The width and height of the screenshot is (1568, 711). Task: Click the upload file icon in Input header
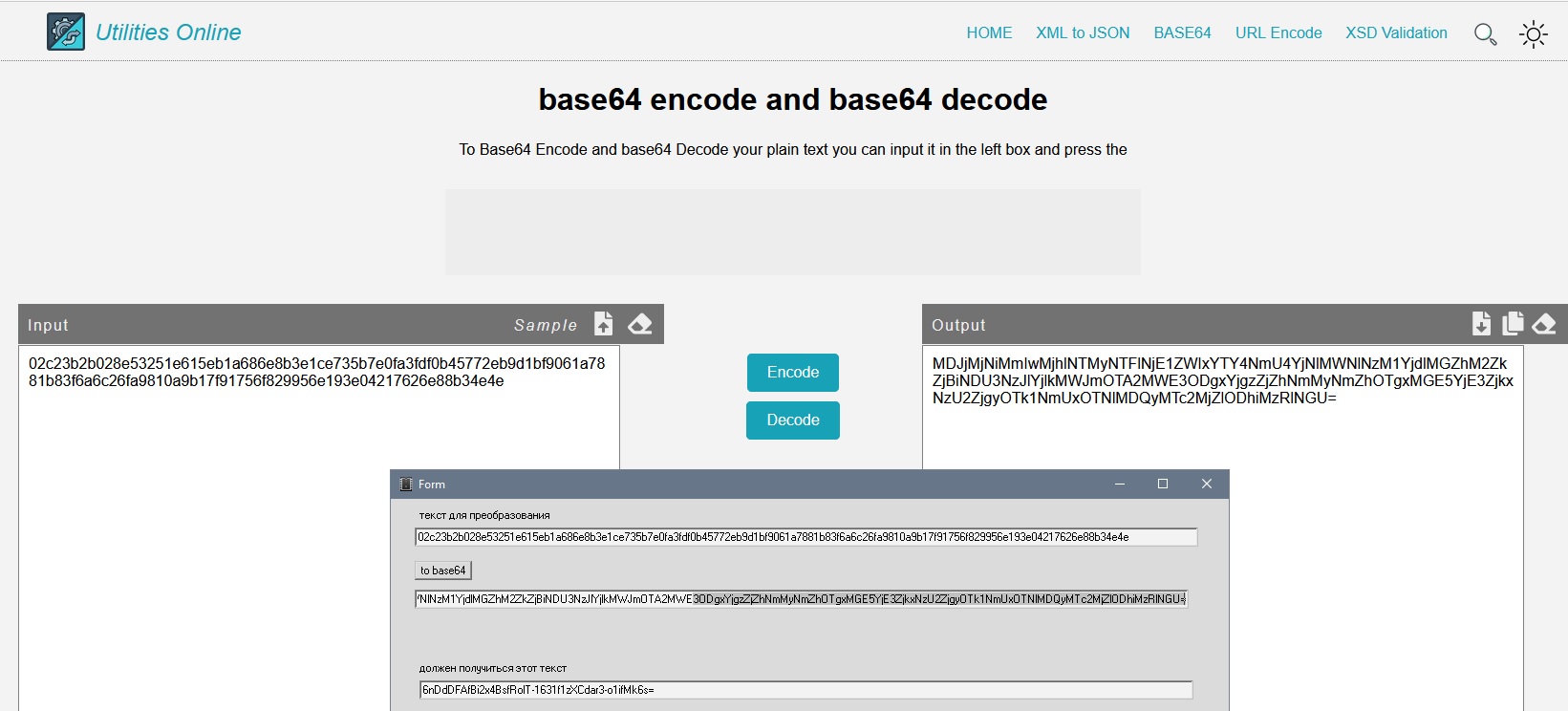[x=604, y=325]
